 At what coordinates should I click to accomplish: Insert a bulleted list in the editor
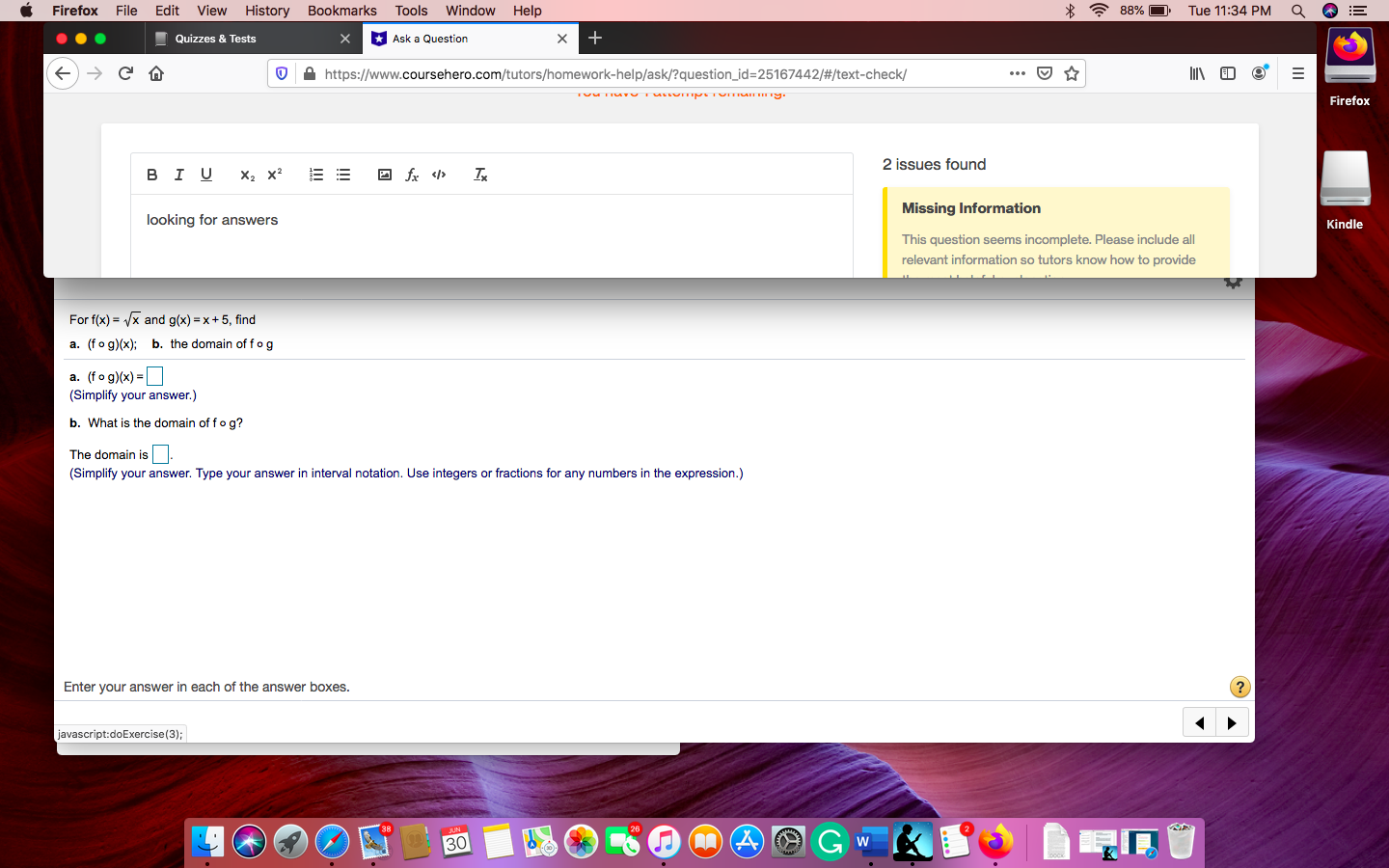(343, 175)
